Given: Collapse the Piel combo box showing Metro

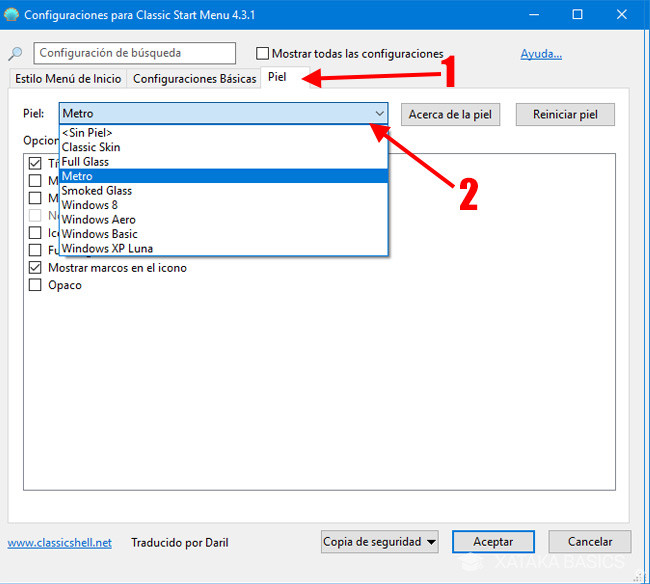Looking at the screenshot, I should coord(223,113).
